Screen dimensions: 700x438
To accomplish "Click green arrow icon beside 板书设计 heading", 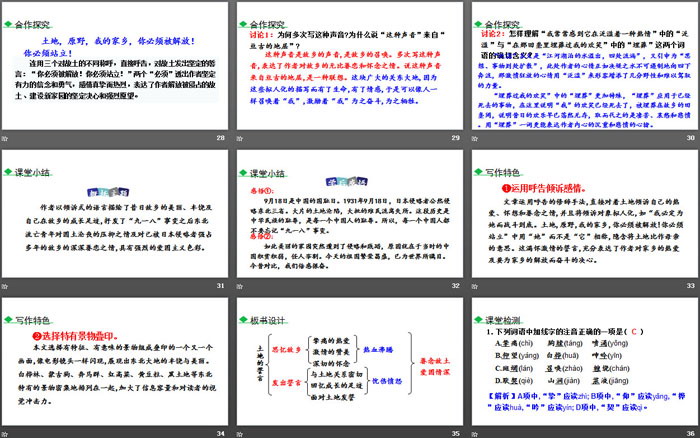I will tap(244, 318).
